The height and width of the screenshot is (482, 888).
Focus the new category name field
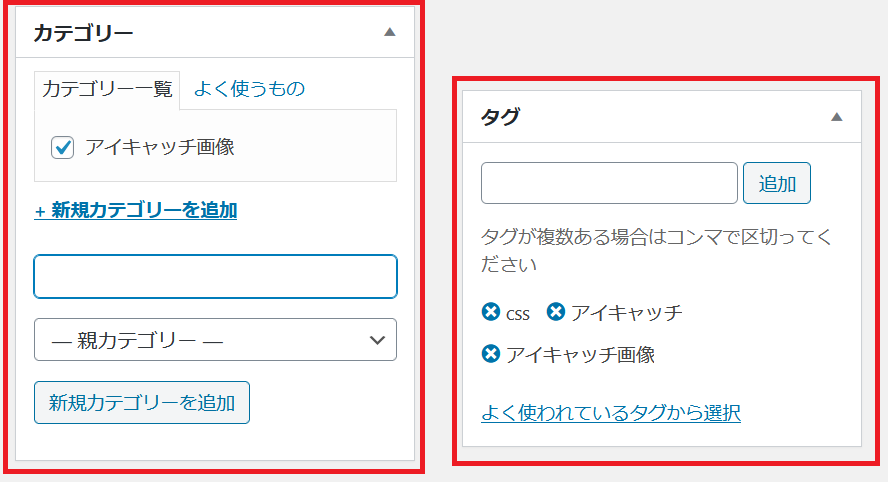(x=215, y=277)
